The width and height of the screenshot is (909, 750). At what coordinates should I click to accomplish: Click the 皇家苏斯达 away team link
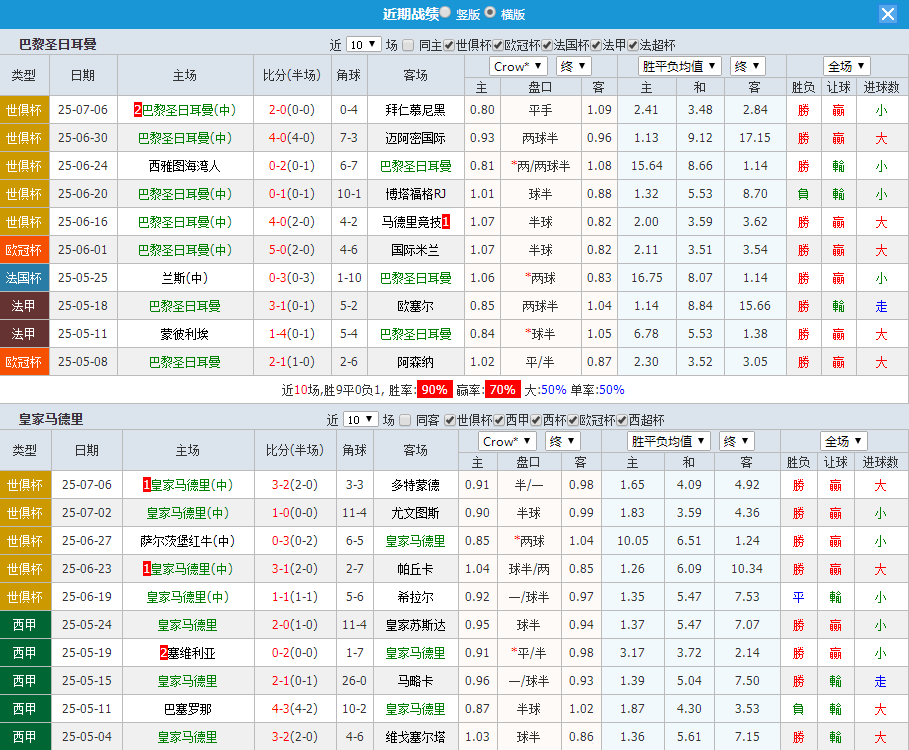pyautogui.click(x=415, y=625)
